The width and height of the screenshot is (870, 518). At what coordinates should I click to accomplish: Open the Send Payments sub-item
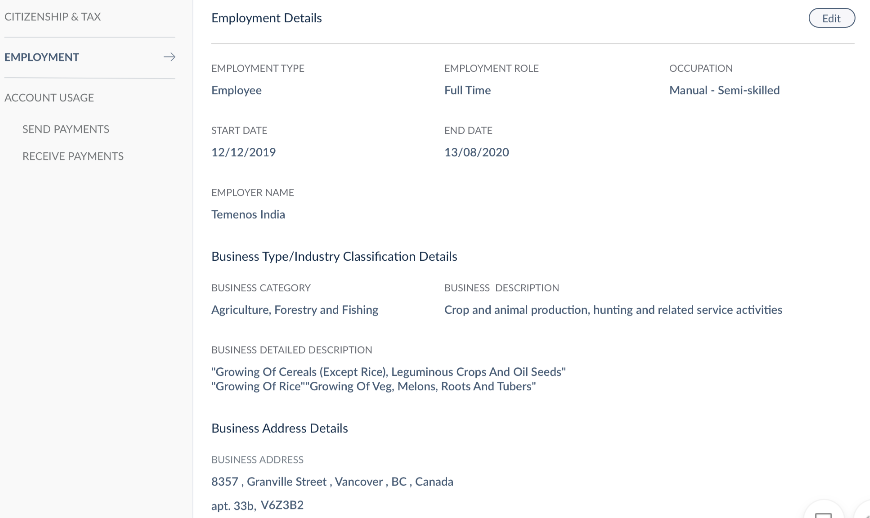coord(66,129)
